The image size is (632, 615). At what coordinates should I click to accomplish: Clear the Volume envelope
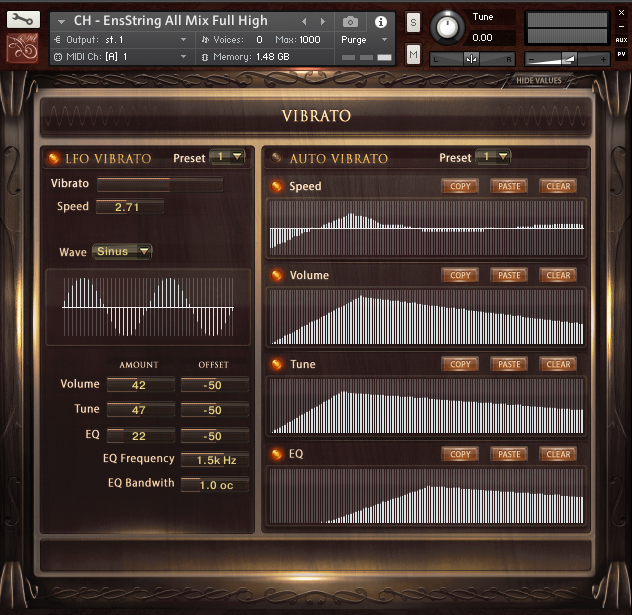[558, 275]
